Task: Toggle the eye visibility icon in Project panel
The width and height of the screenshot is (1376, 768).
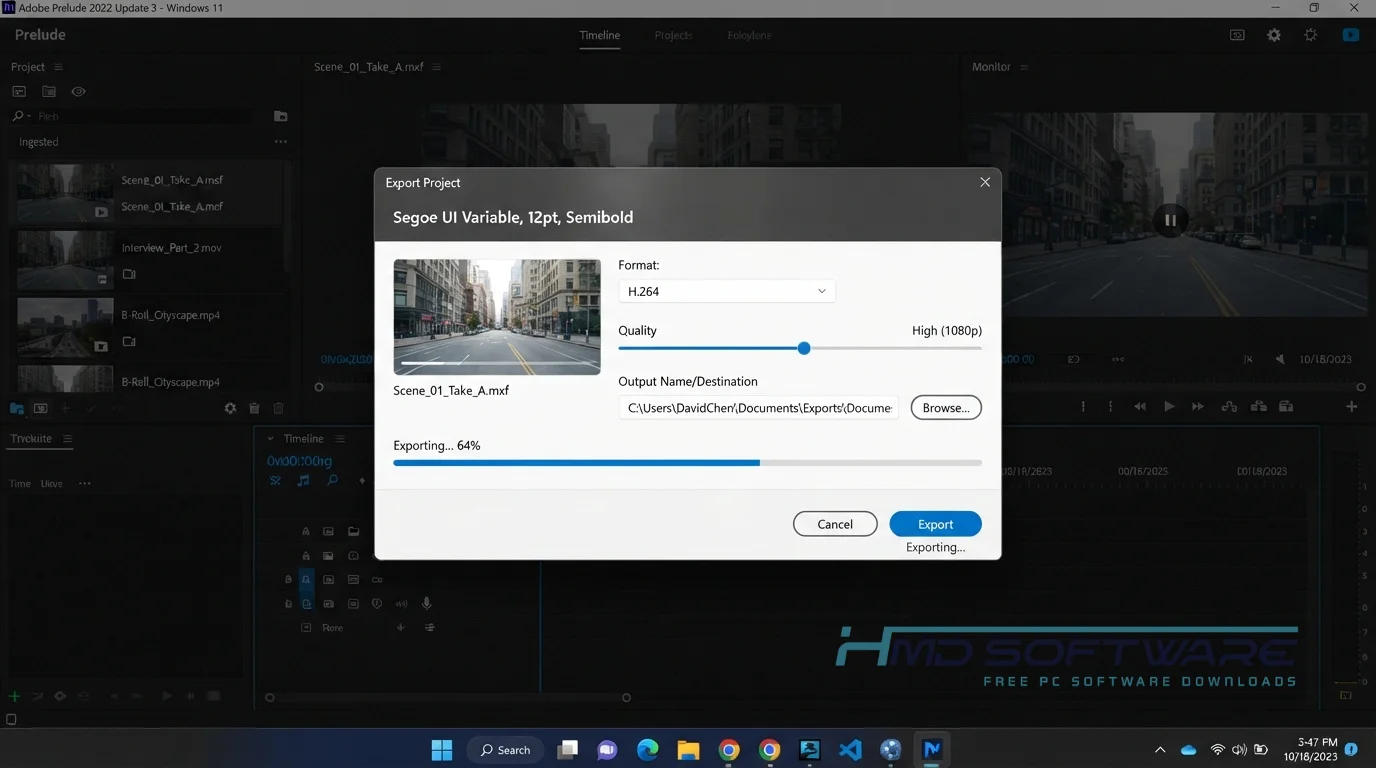Action: (x=78, y=92)
